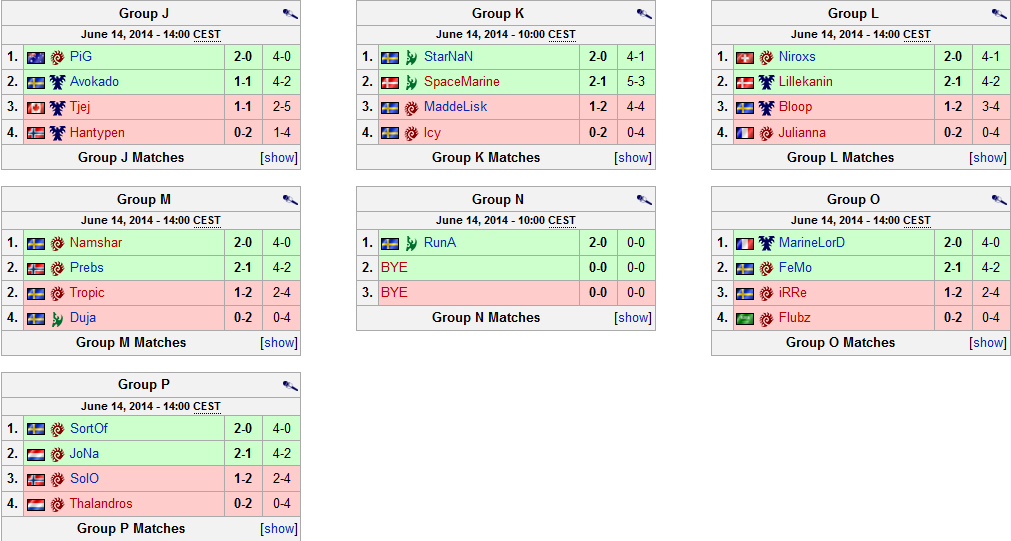The image size is (1011, 541).
Task: Click the Terran race icon beside MarineLorD
Action: pos(766,243)
